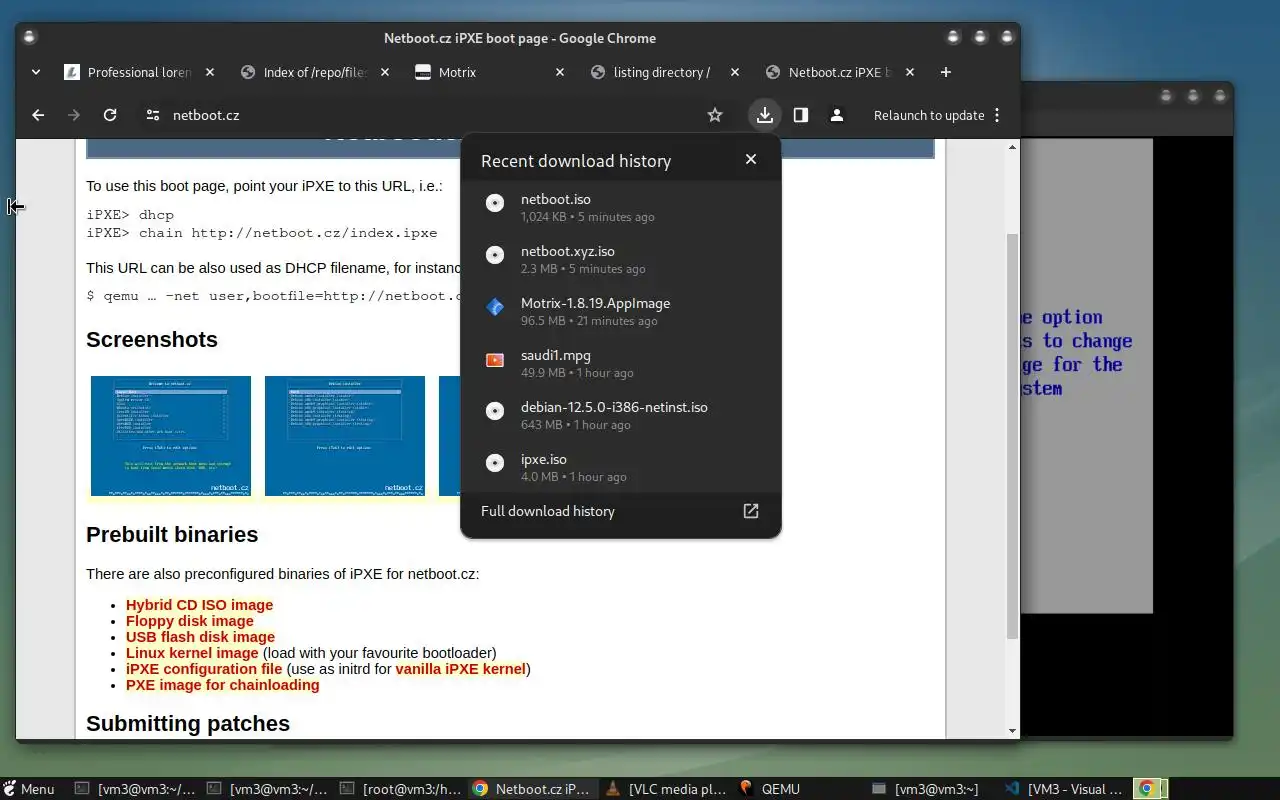This screenshot has width=1280, height=800.
Task: Open ipxe.iso download entry
Action: pyautogui.click(x=620, y=468)
